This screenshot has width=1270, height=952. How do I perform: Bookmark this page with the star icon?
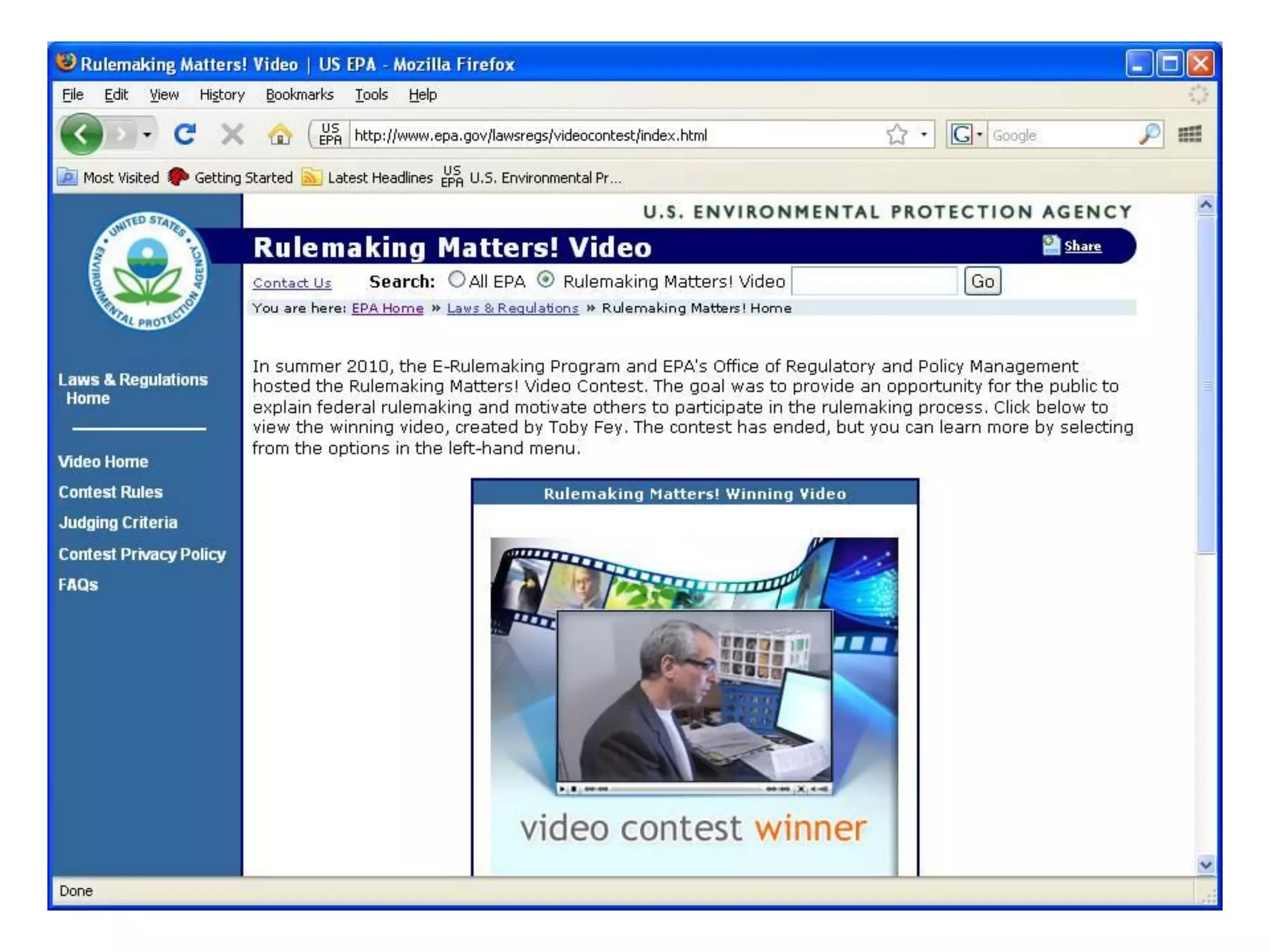tap(897, 134)
